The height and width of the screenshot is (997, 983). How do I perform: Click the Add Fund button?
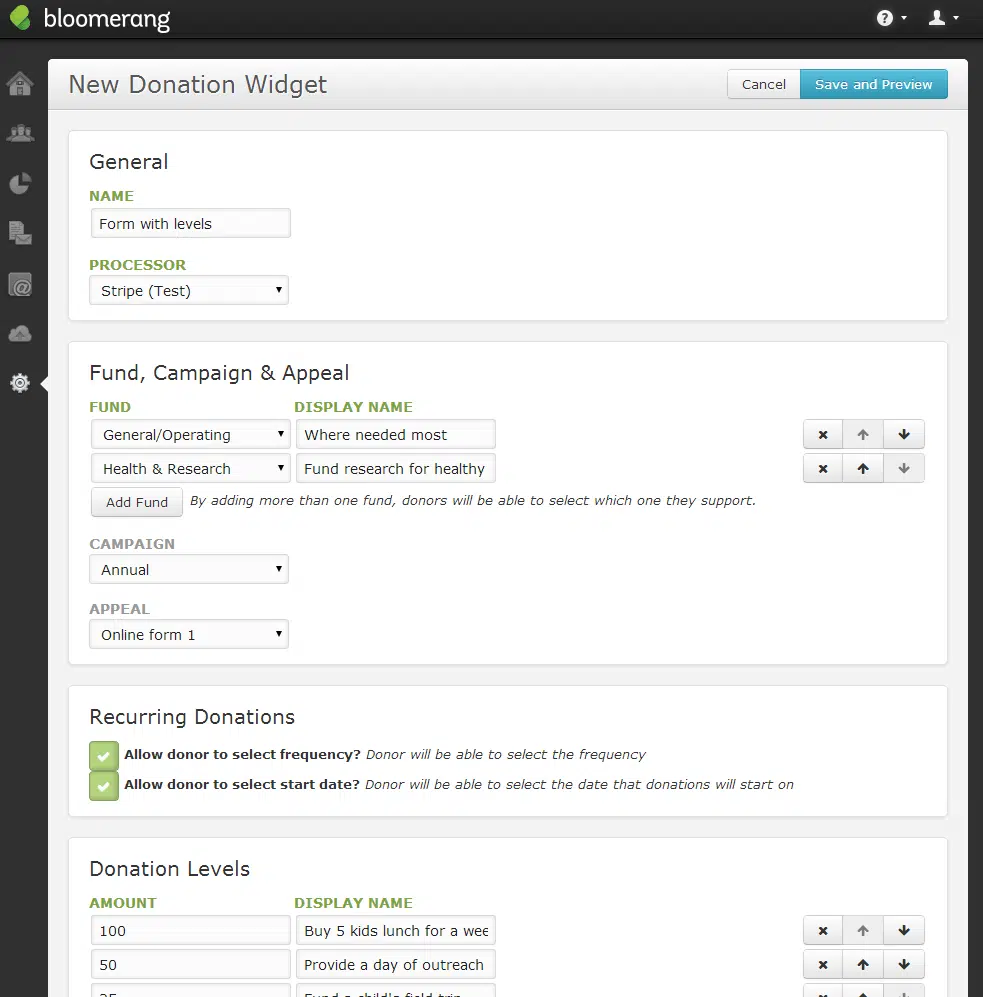point(136,502)
